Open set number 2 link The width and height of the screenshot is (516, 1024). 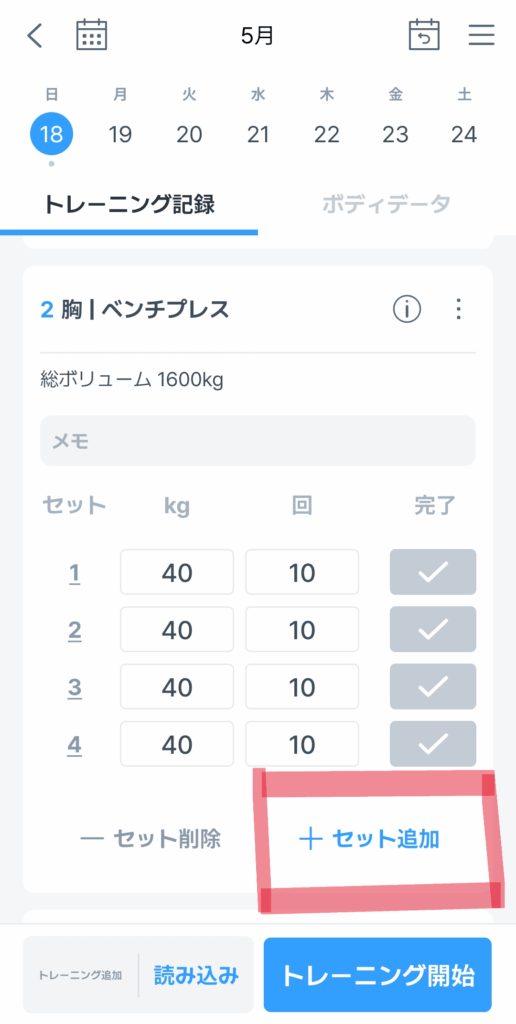[x=74, y=630]
